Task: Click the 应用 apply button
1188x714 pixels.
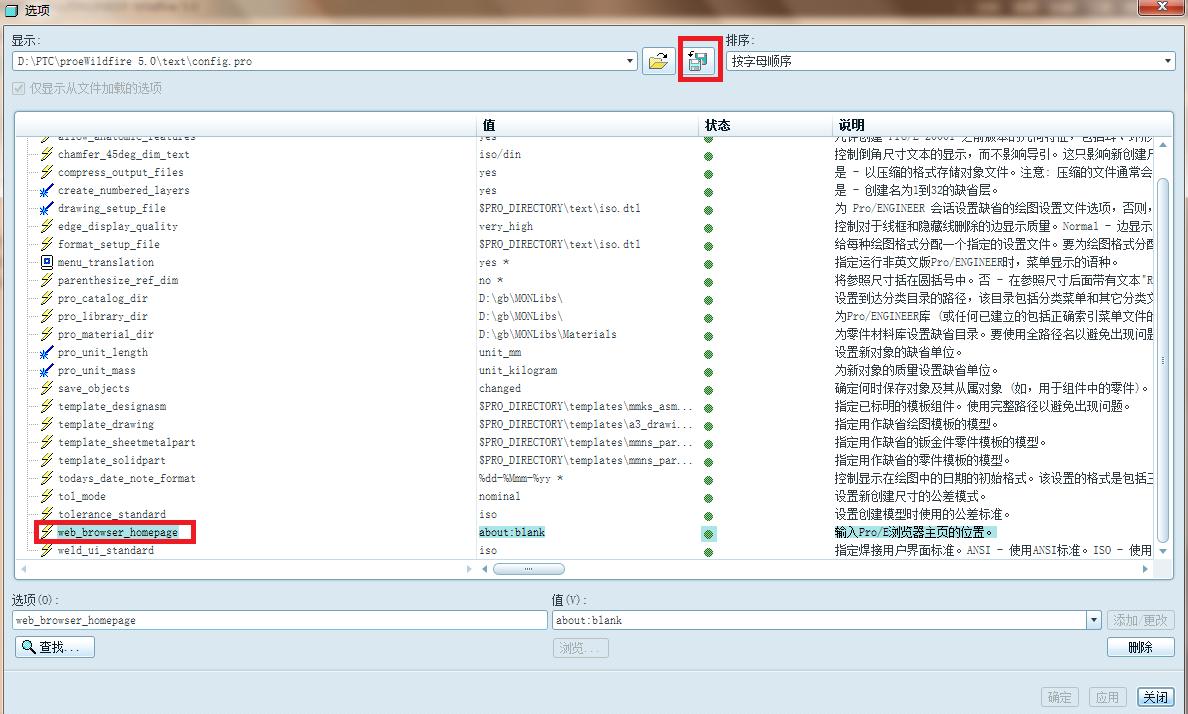Action: 1108,697
